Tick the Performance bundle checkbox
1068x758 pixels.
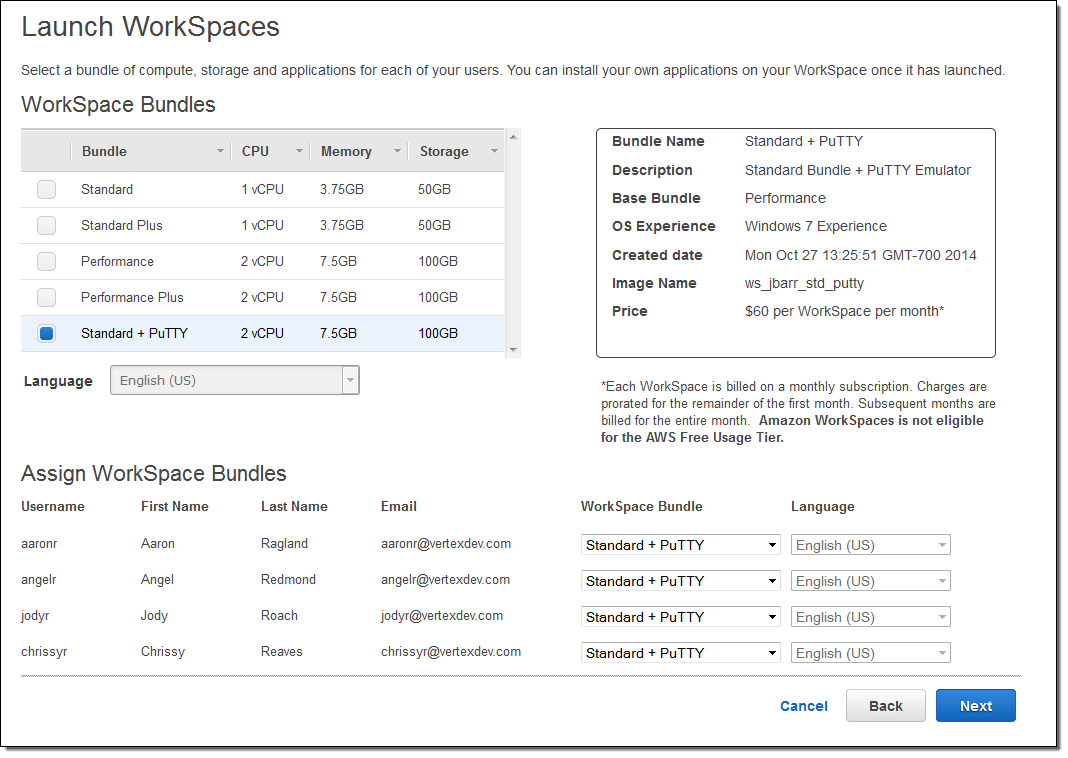(x=46, y=262)
